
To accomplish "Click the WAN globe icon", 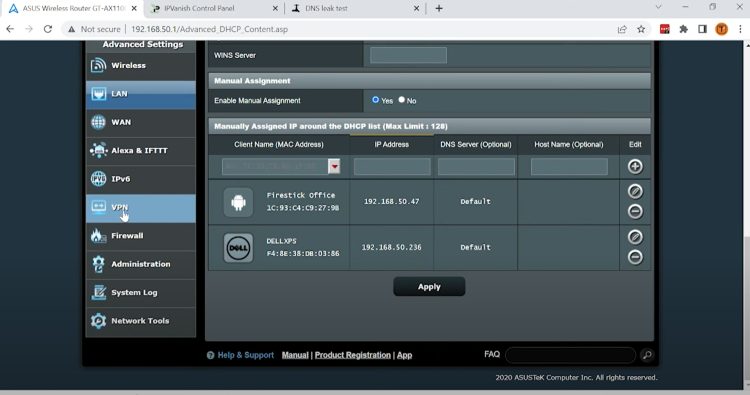I will [x=98, y=122].
